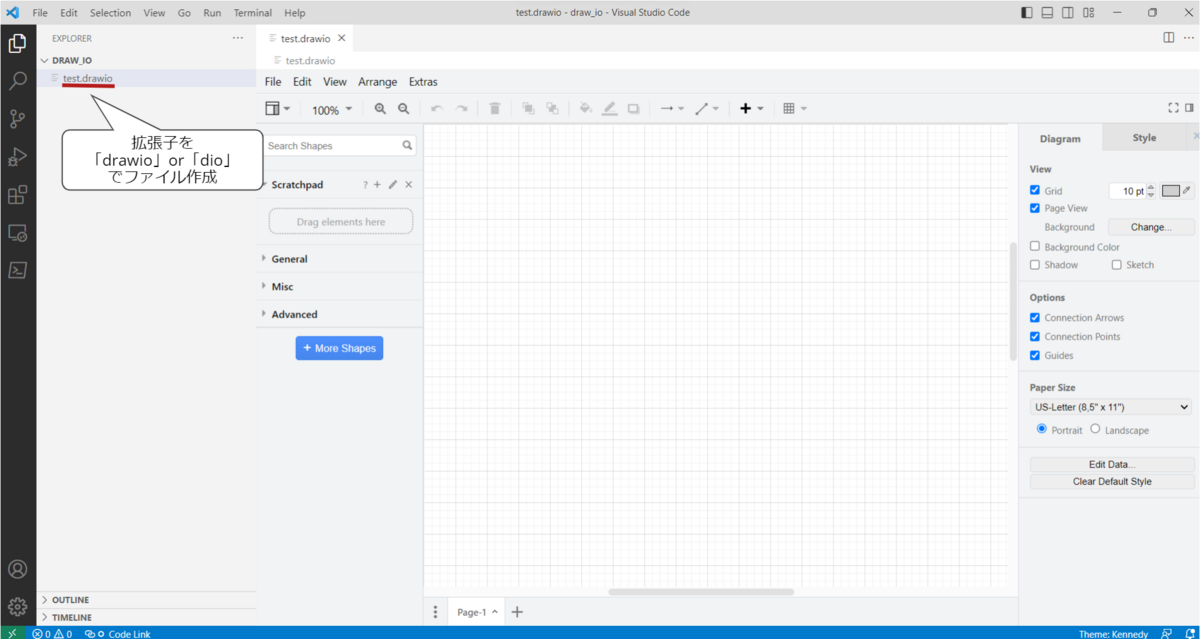Collapse the format panel via toolbar icon

click(x=1189, y=108)
